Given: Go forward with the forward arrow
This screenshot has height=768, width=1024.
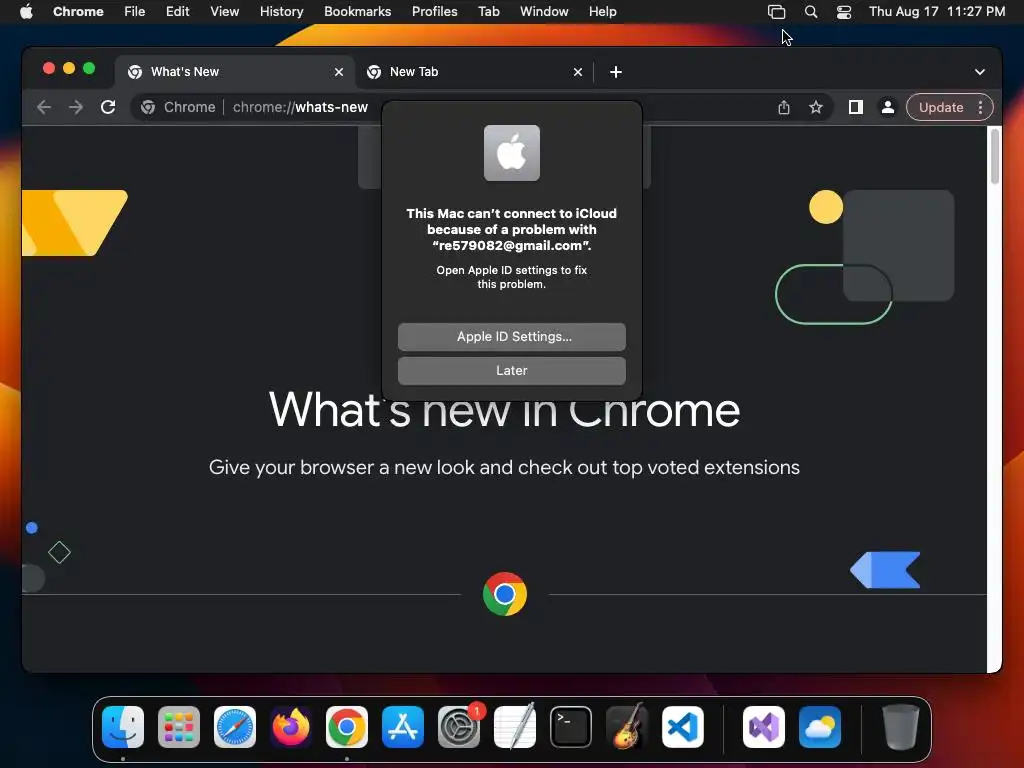Looking at the screenshot, I should [x=76, y=107].
